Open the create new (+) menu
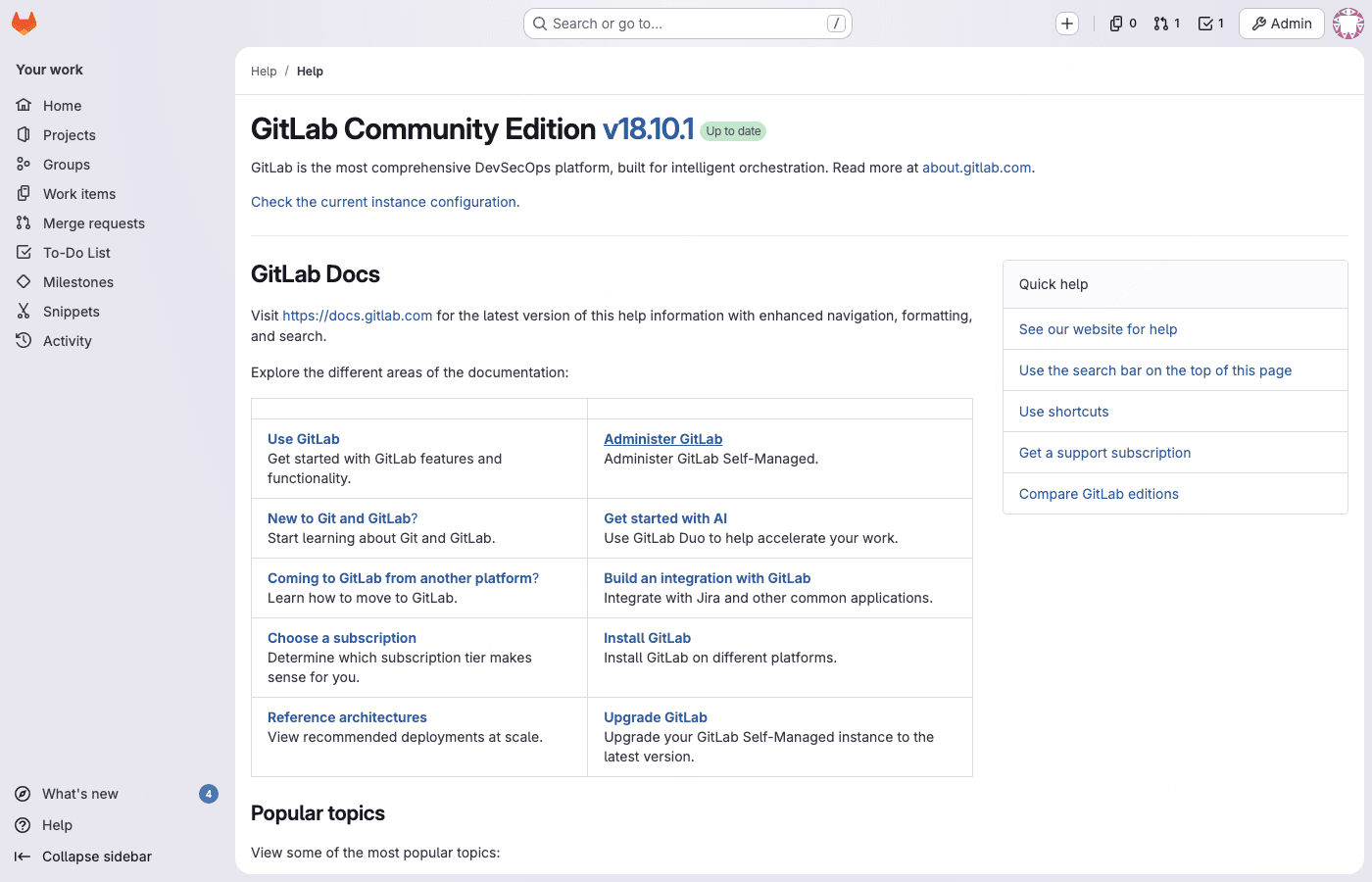Viewport: 1372px width, 882px height. click(1066, 23)
